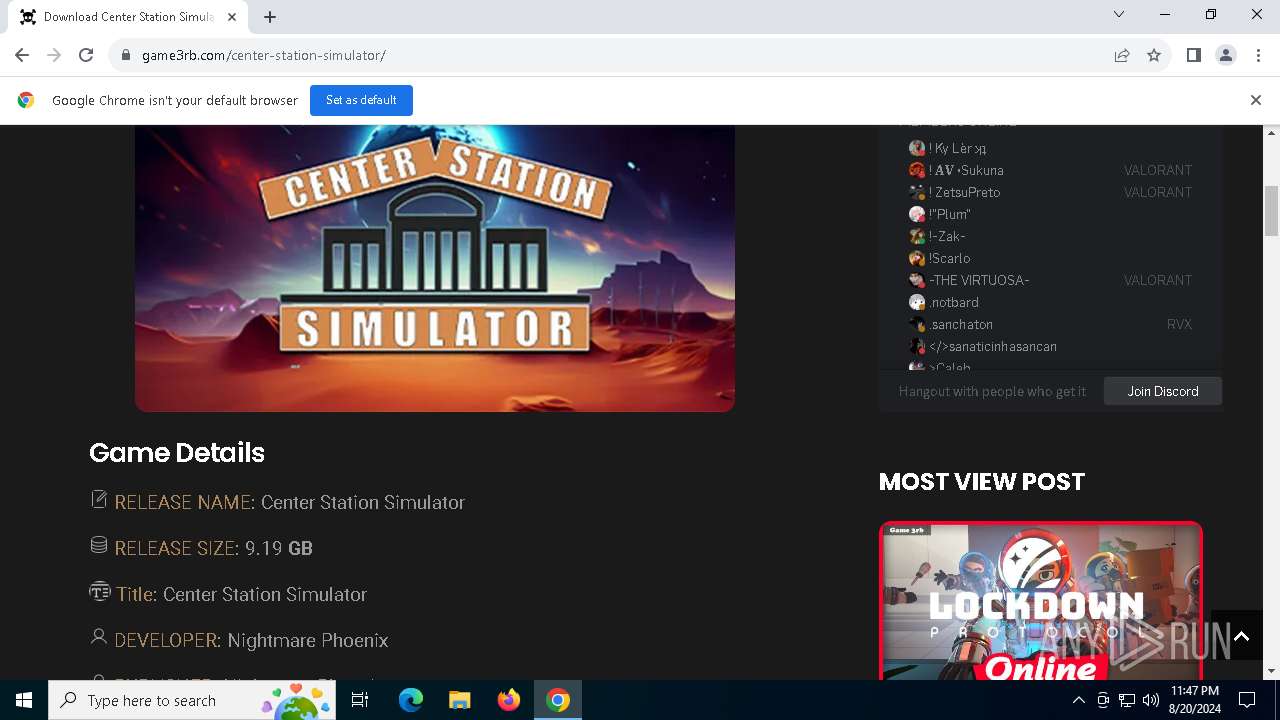Click ! ZetsuPreto avatar icon
Screen dimensions: 1280x720
(x=917, y=192)
